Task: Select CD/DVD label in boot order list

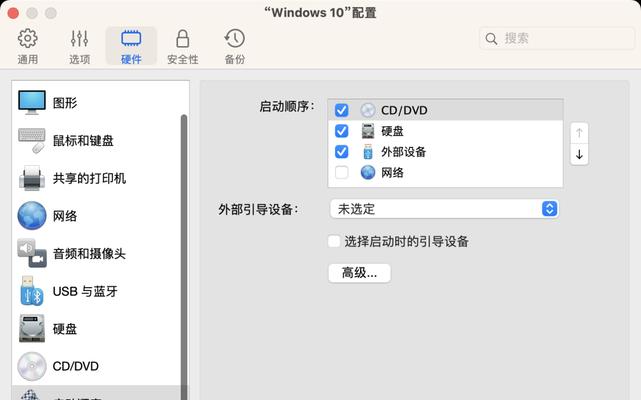Action: coord(404,110)
